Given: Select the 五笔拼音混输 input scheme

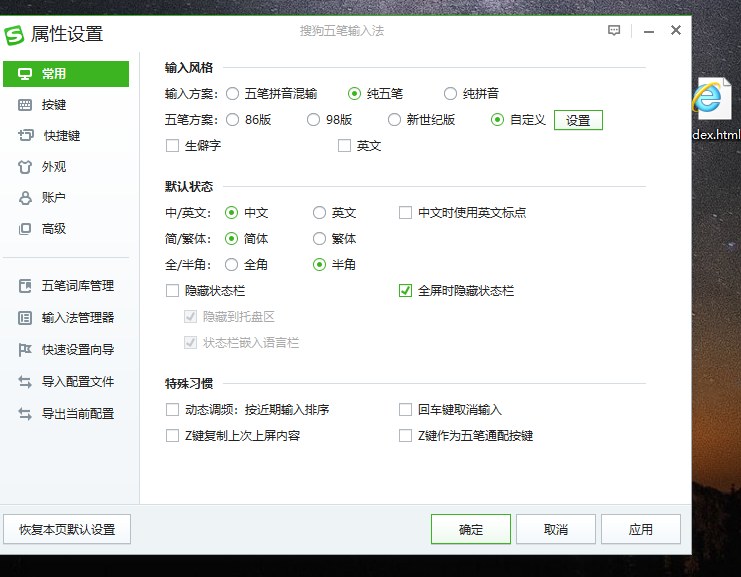Looking at the screenshot, I should pyautogui.click(x=233, y=94).
